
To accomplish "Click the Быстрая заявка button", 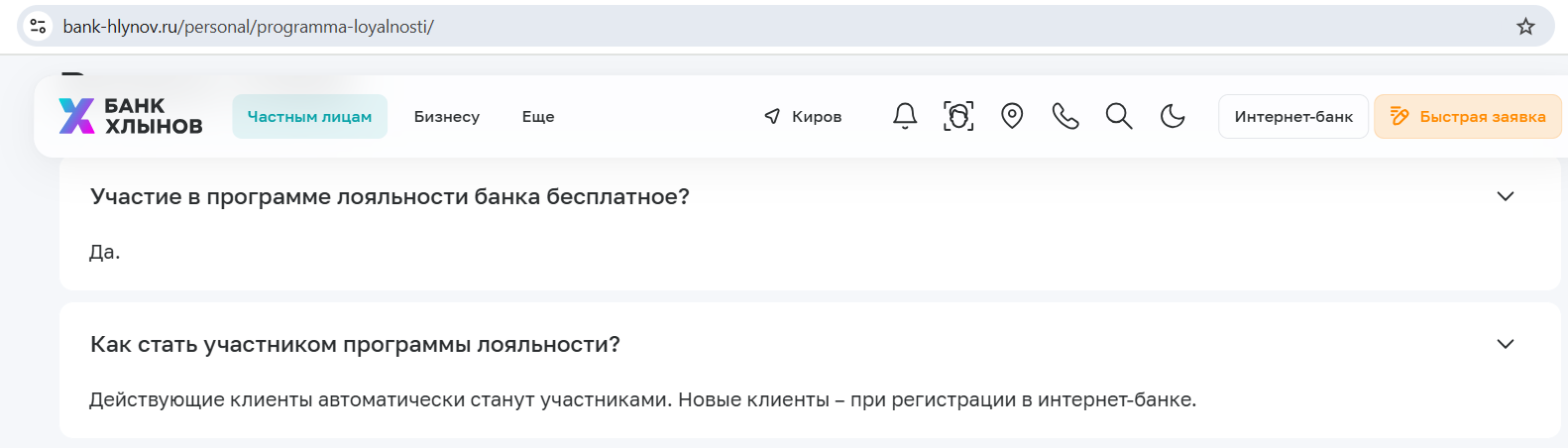I will (x=1468, y=116).
